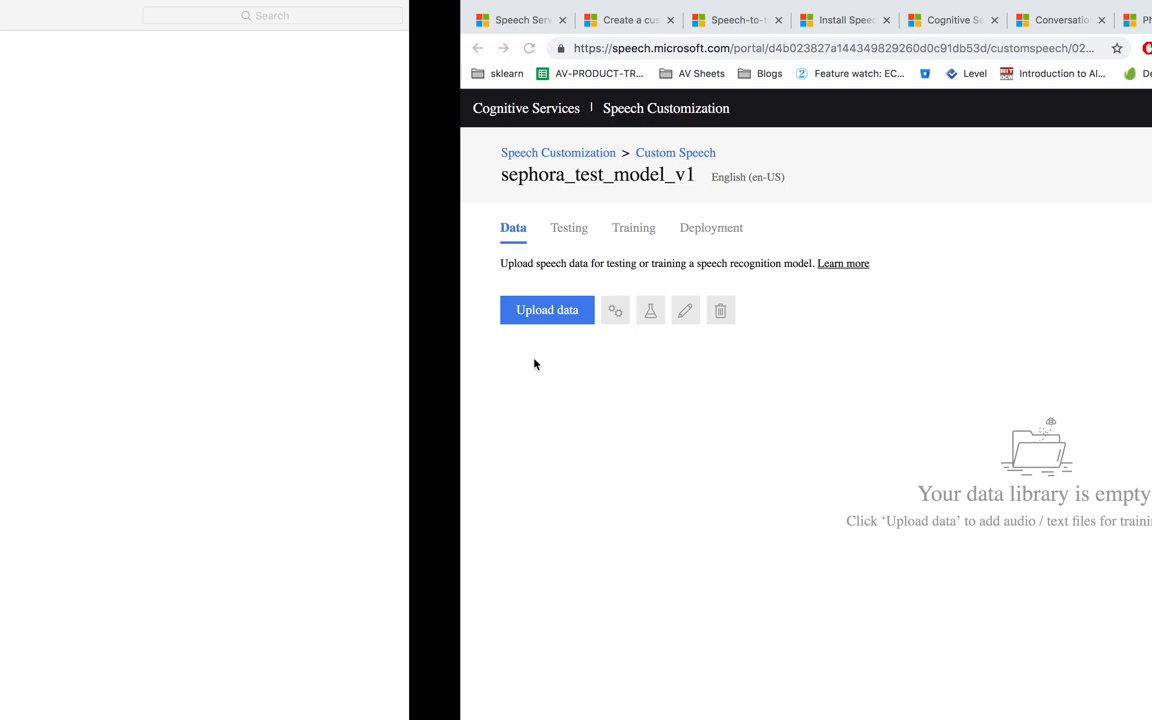This screenshot has width=1152, height=720.
Task: Open the Level bookmark
Action: [x=966, y=73]
